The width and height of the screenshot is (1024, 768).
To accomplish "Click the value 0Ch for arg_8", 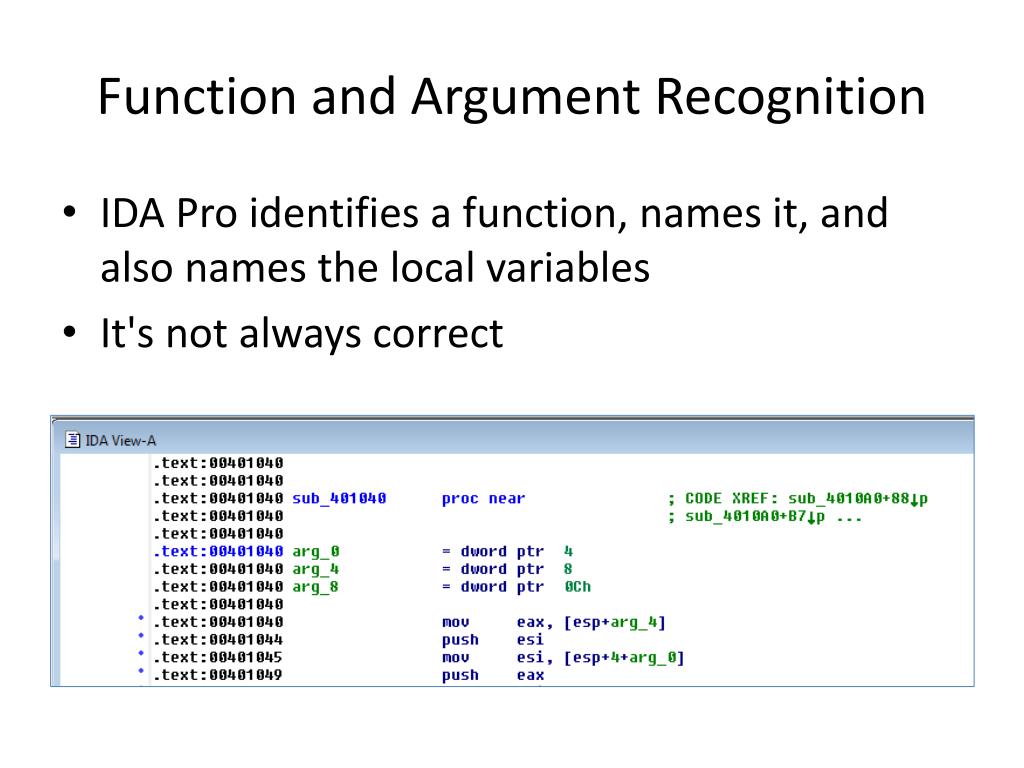I will coord(577,586).
